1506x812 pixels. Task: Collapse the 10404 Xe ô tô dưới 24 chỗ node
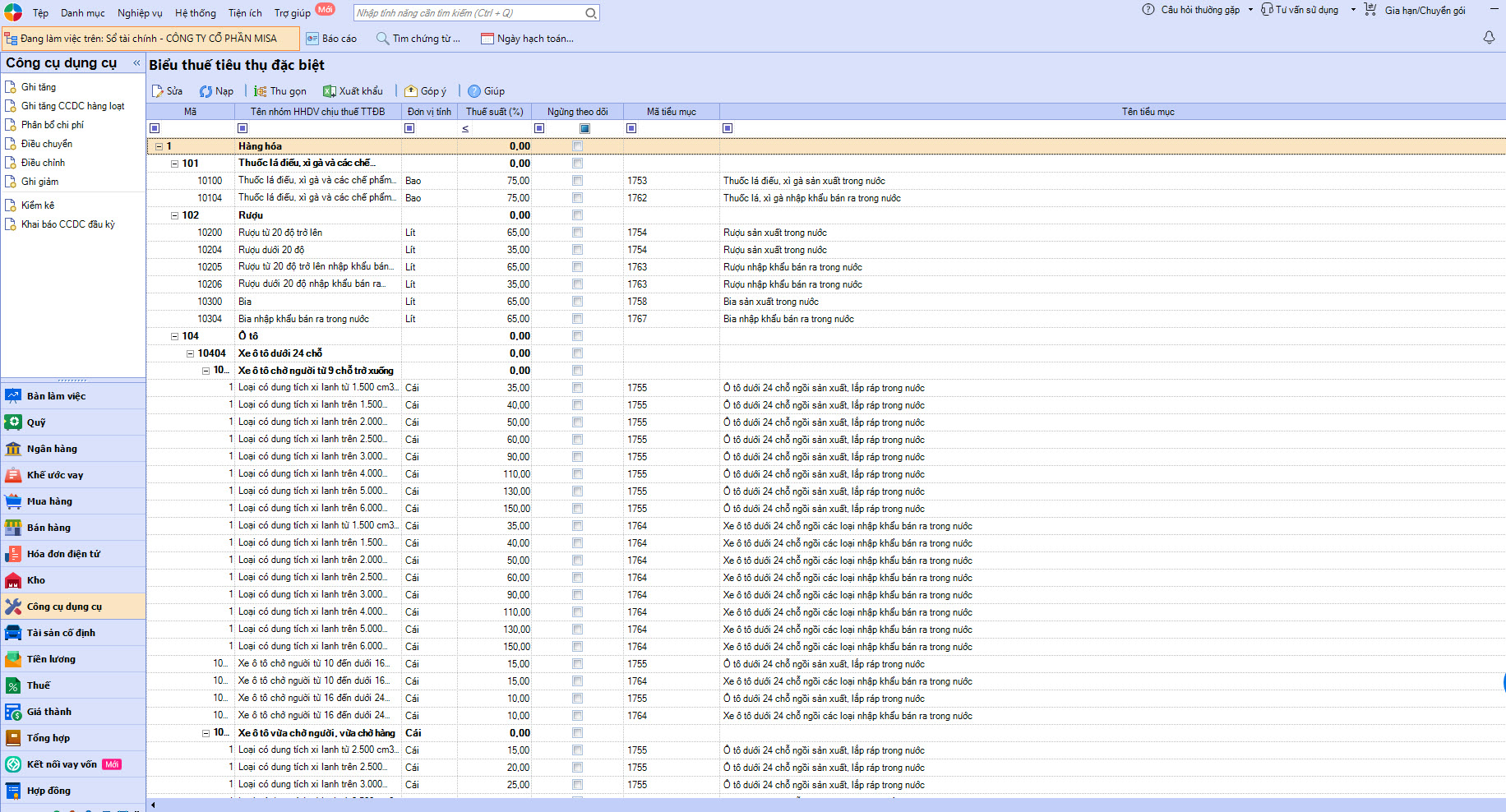(190, 353)
